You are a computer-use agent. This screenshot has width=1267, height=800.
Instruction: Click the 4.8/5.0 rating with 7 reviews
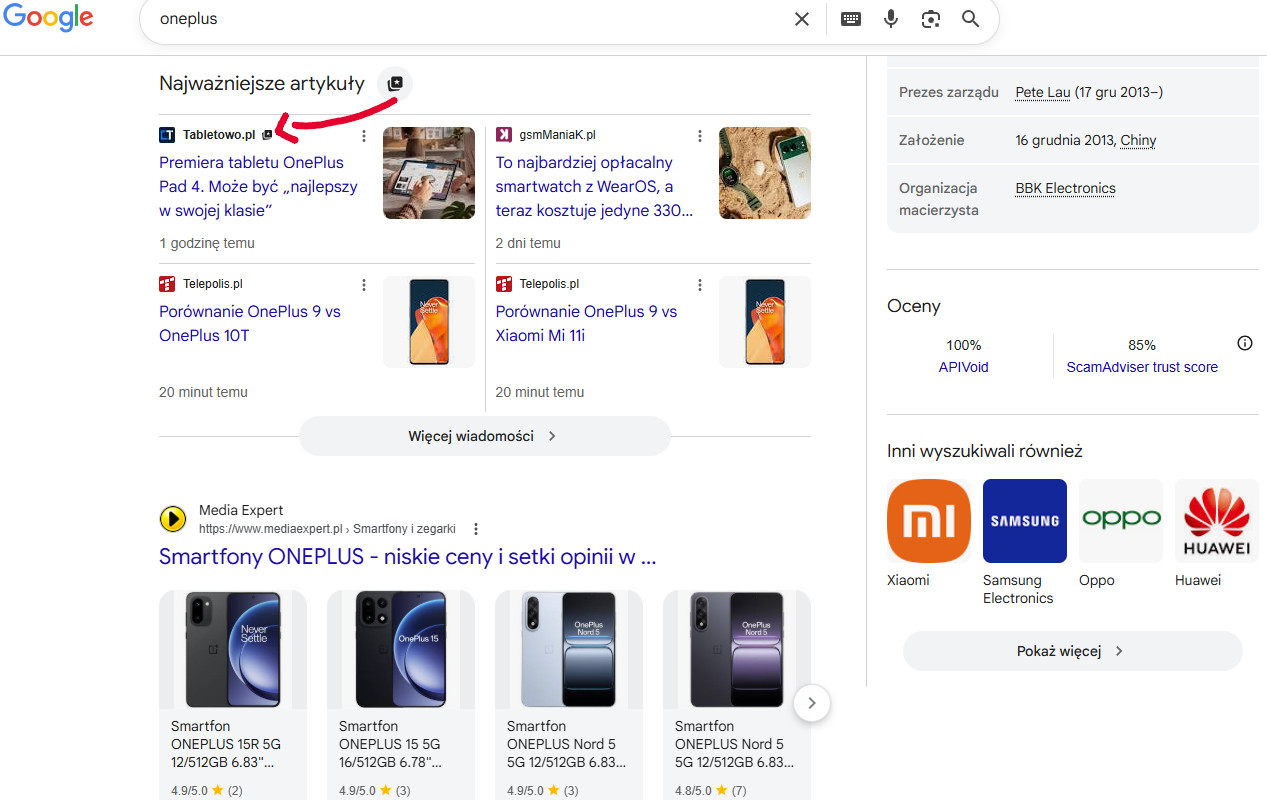click(710, 791)
